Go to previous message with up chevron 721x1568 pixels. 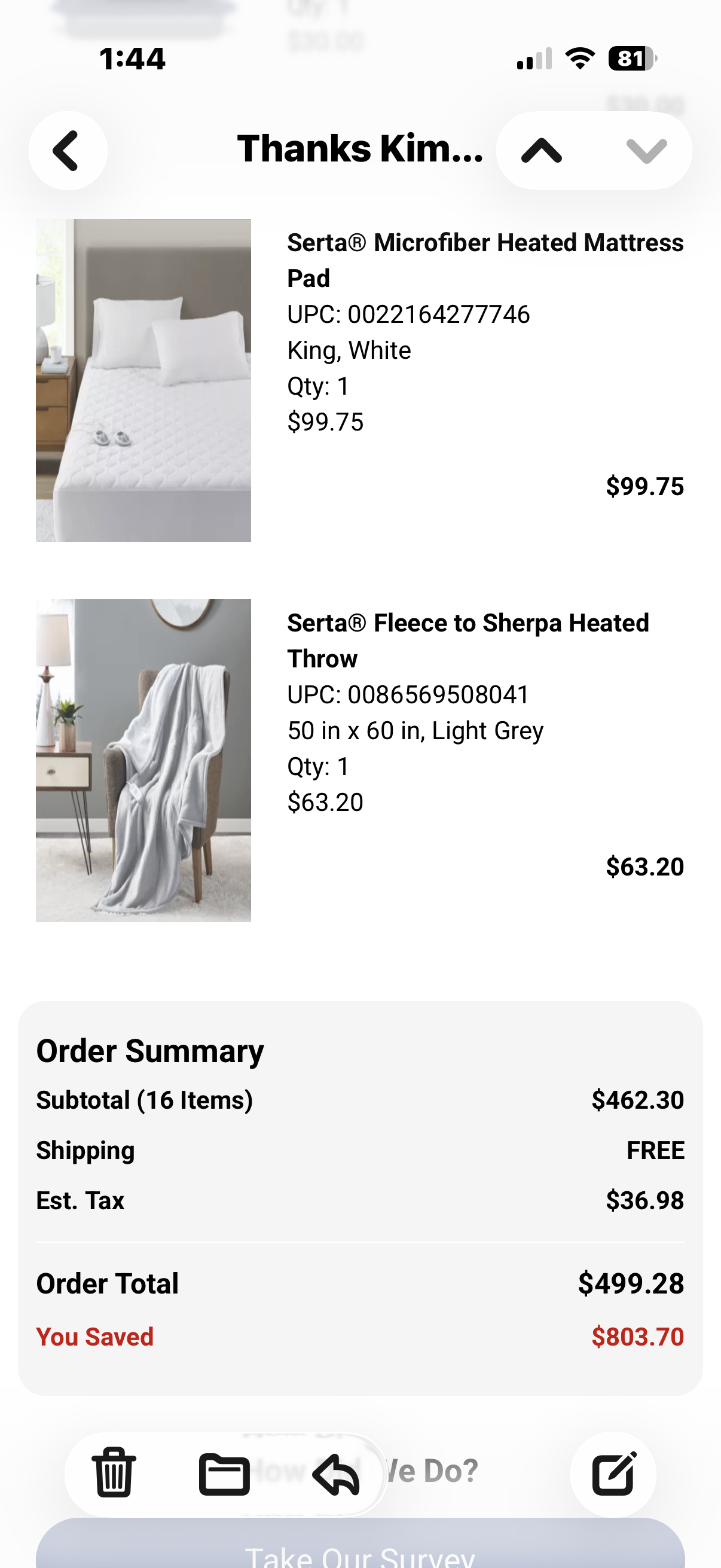coord(542,150)
